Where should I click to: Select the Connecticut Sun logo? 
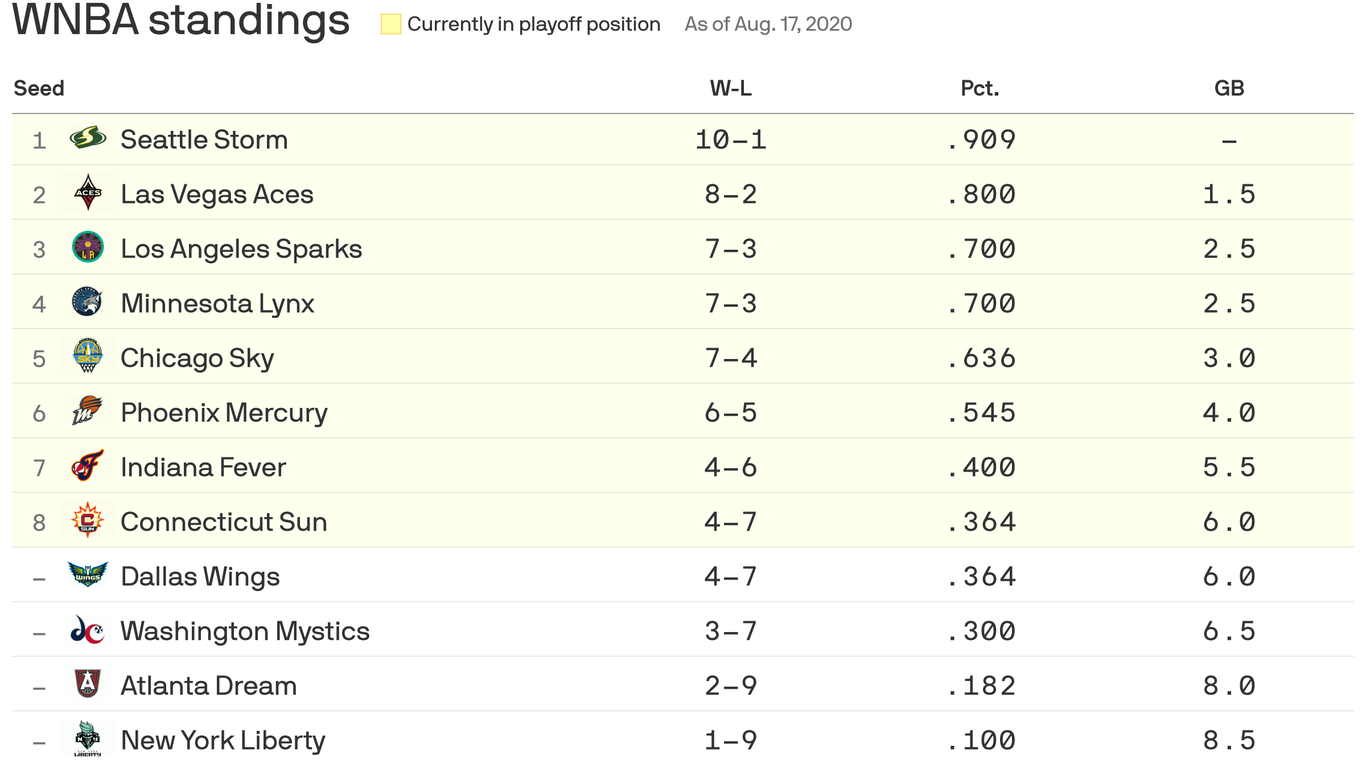tap(88, 521)
